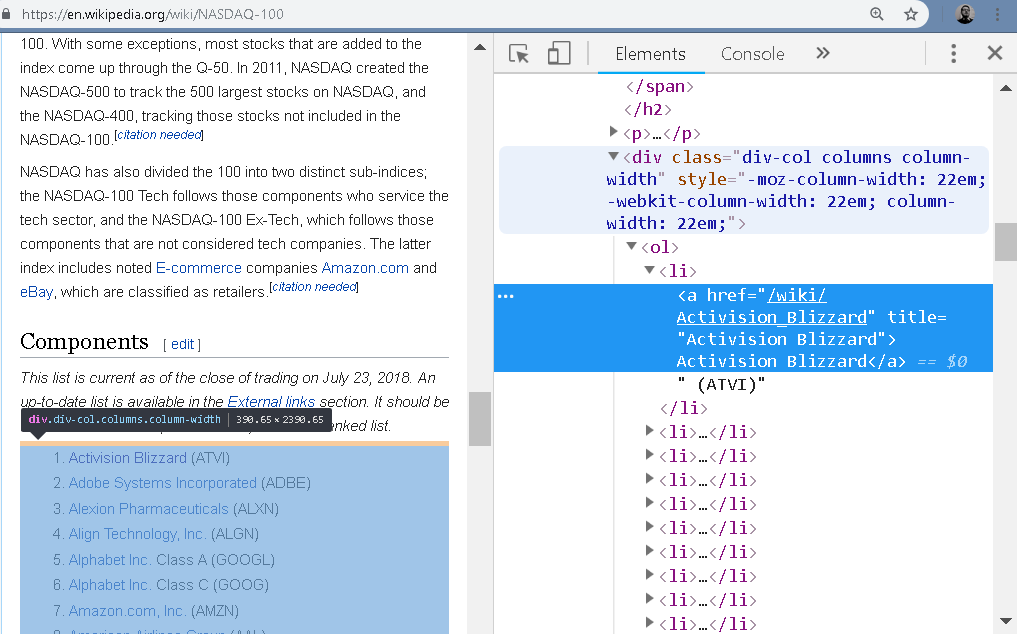
Task: Click the browser zoom magnifier icon
Action: (x=876, y=14)
